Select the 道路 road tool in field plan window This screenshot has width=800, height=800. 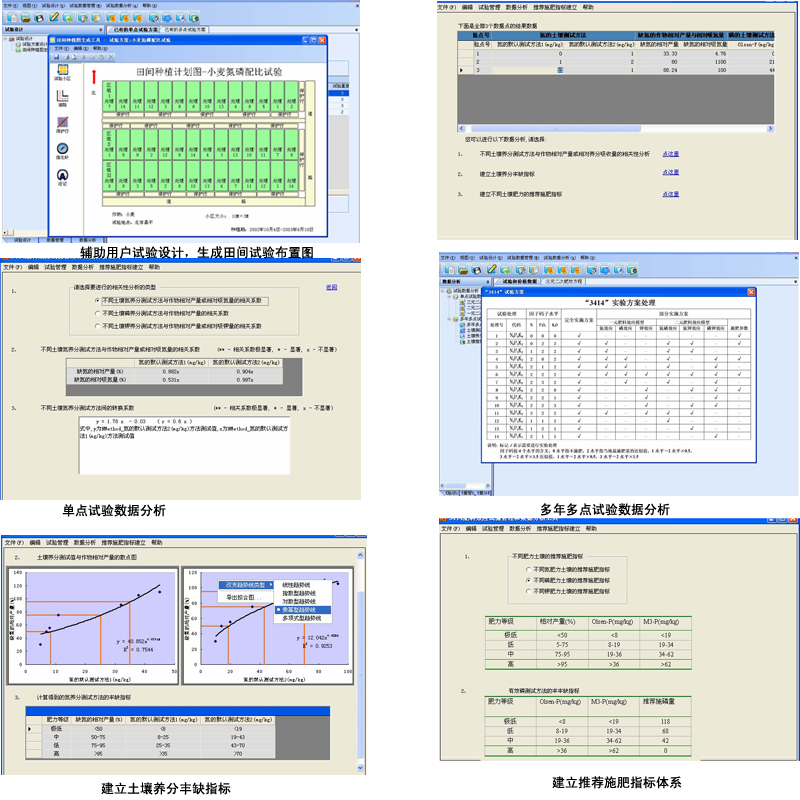click(62, 98)
